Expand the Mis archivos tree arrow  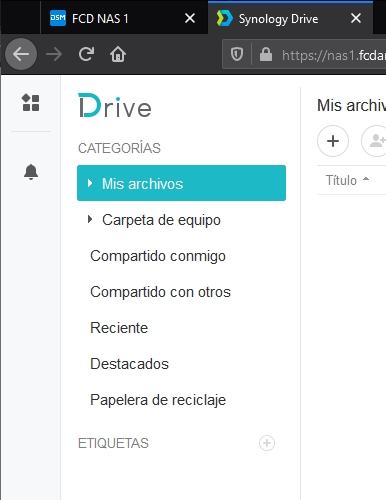[x=90, y=183]
